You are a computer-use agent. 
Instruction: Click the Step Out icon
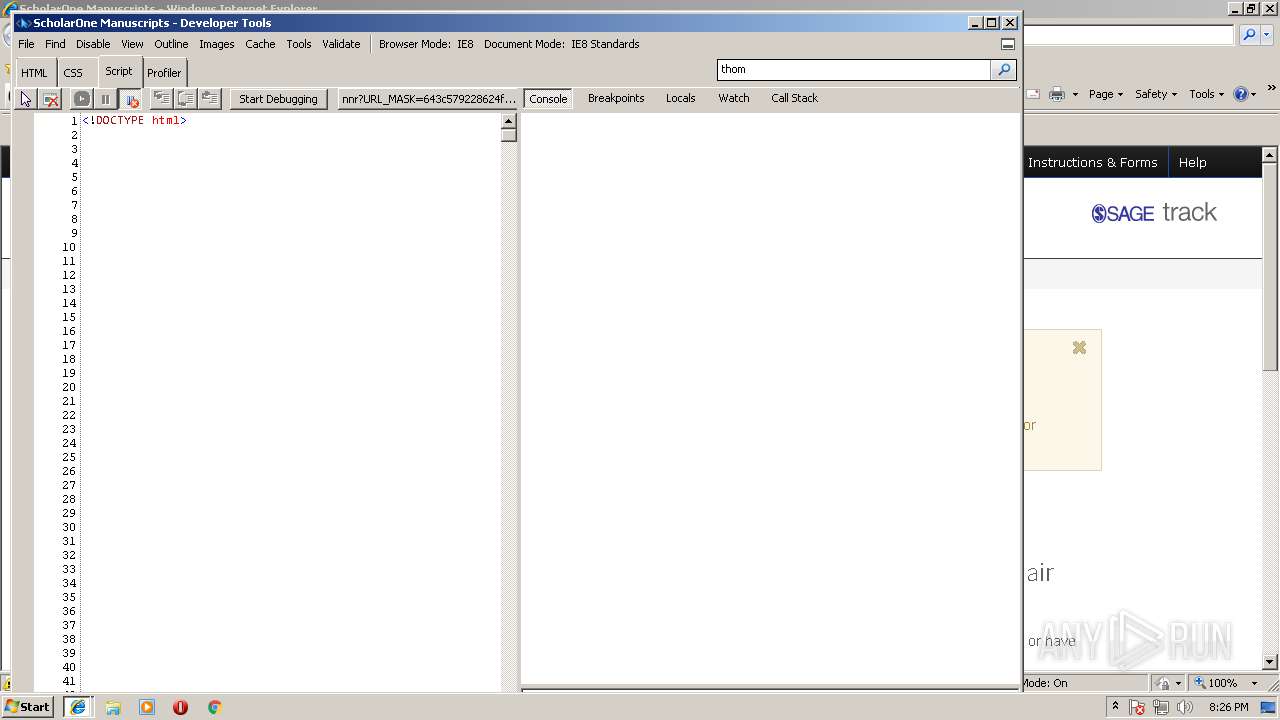coord(209,98)
